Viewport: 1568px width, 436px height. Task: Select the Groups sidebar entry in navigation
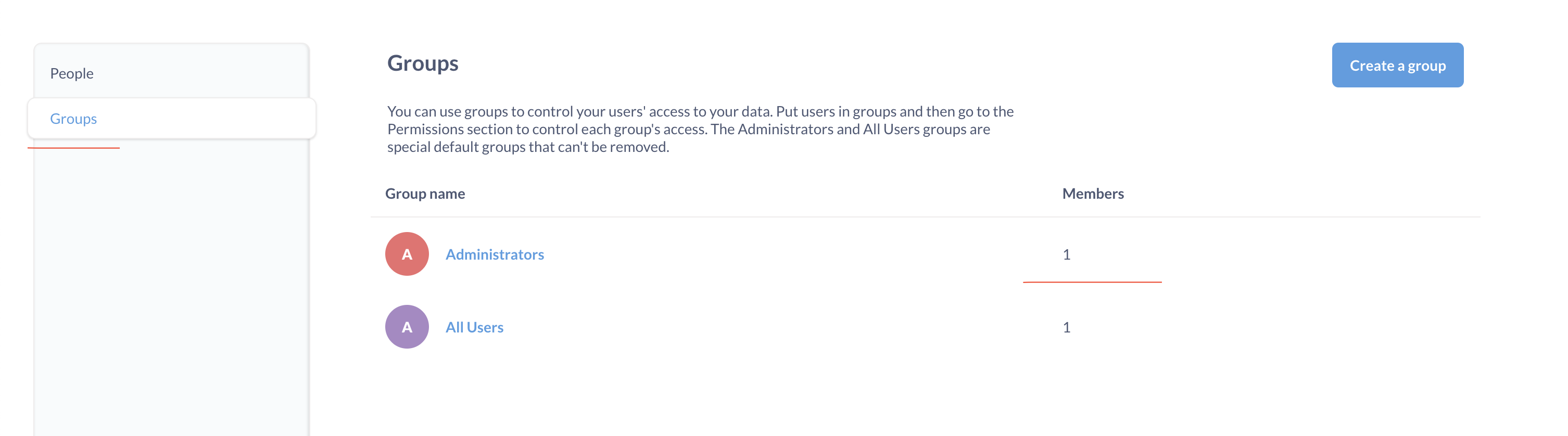click(x=73, y=119)
